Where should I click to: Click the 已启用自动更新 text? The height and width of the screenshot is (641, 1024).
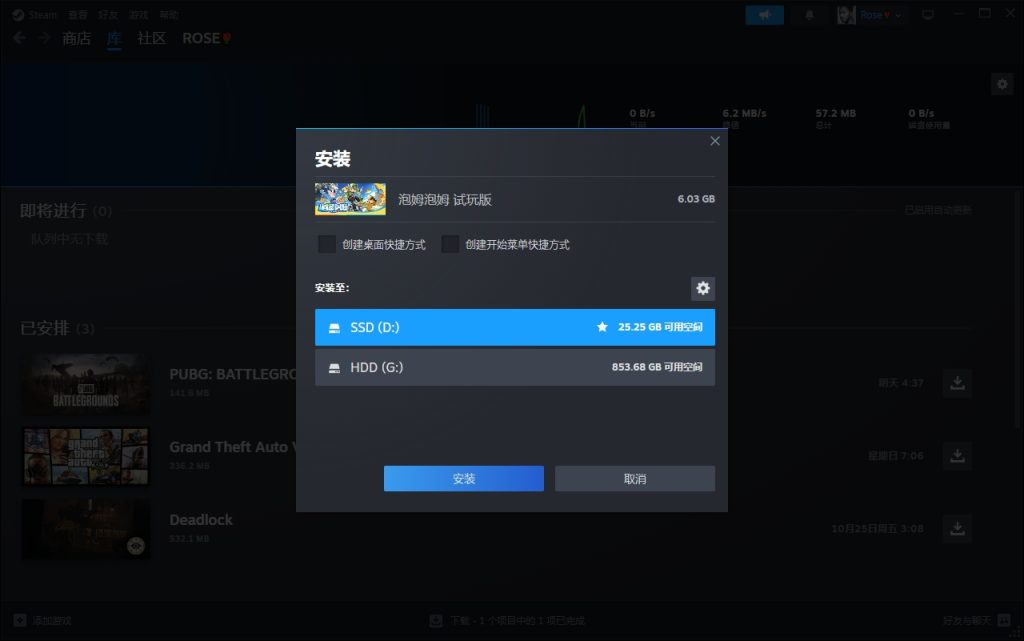coord(938,210)
